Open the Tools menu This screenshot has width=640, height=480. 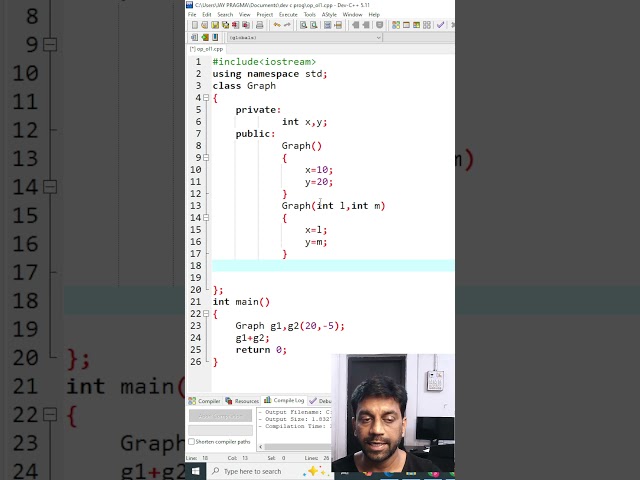[x=309, y=14]
